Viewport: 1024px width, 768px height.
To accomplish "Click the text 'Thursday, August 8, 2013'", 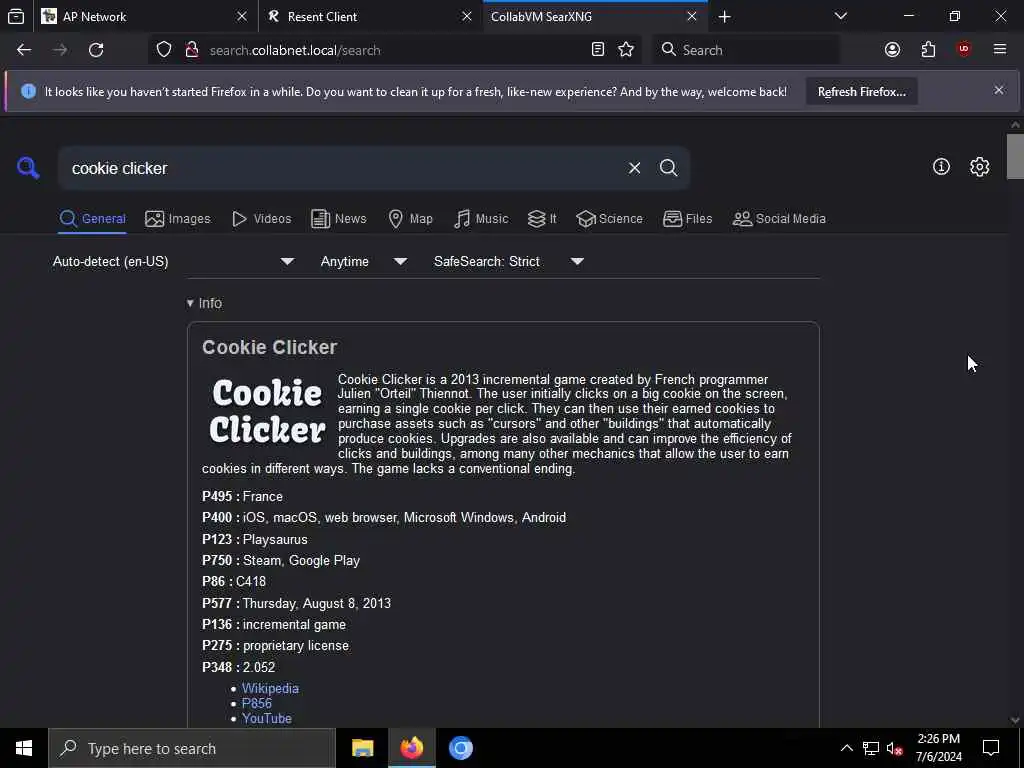I will tap(317, 603).
